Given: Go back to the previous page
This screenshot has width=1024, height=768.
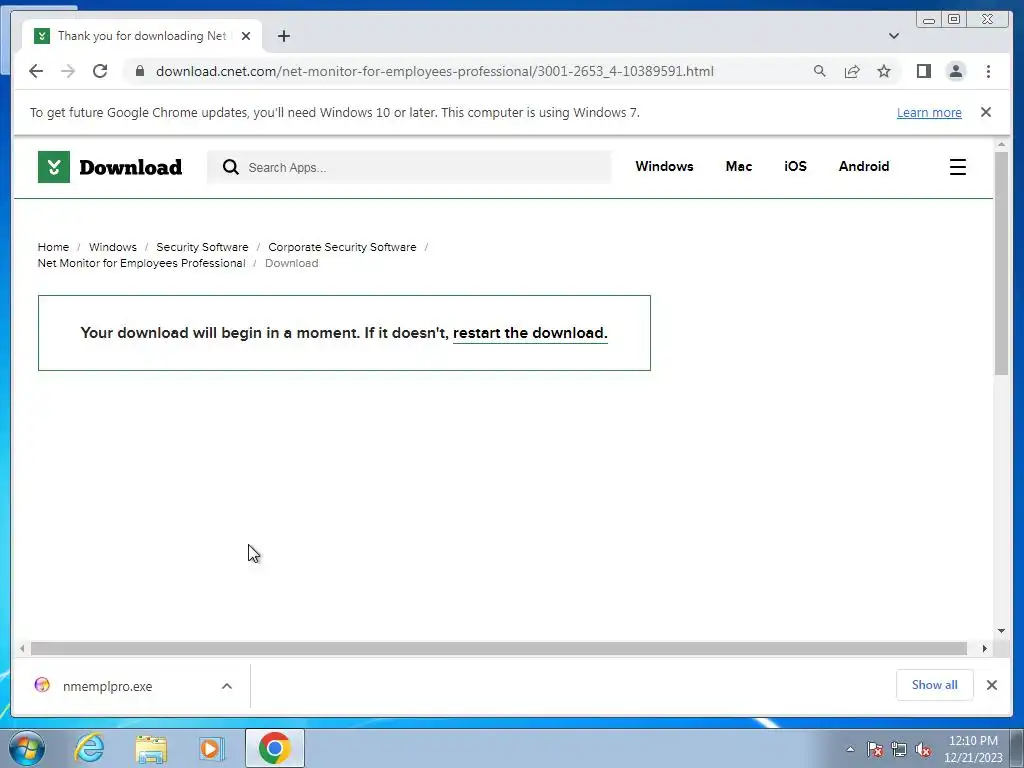Looking at the screenshot, I should tap(36, 71).
